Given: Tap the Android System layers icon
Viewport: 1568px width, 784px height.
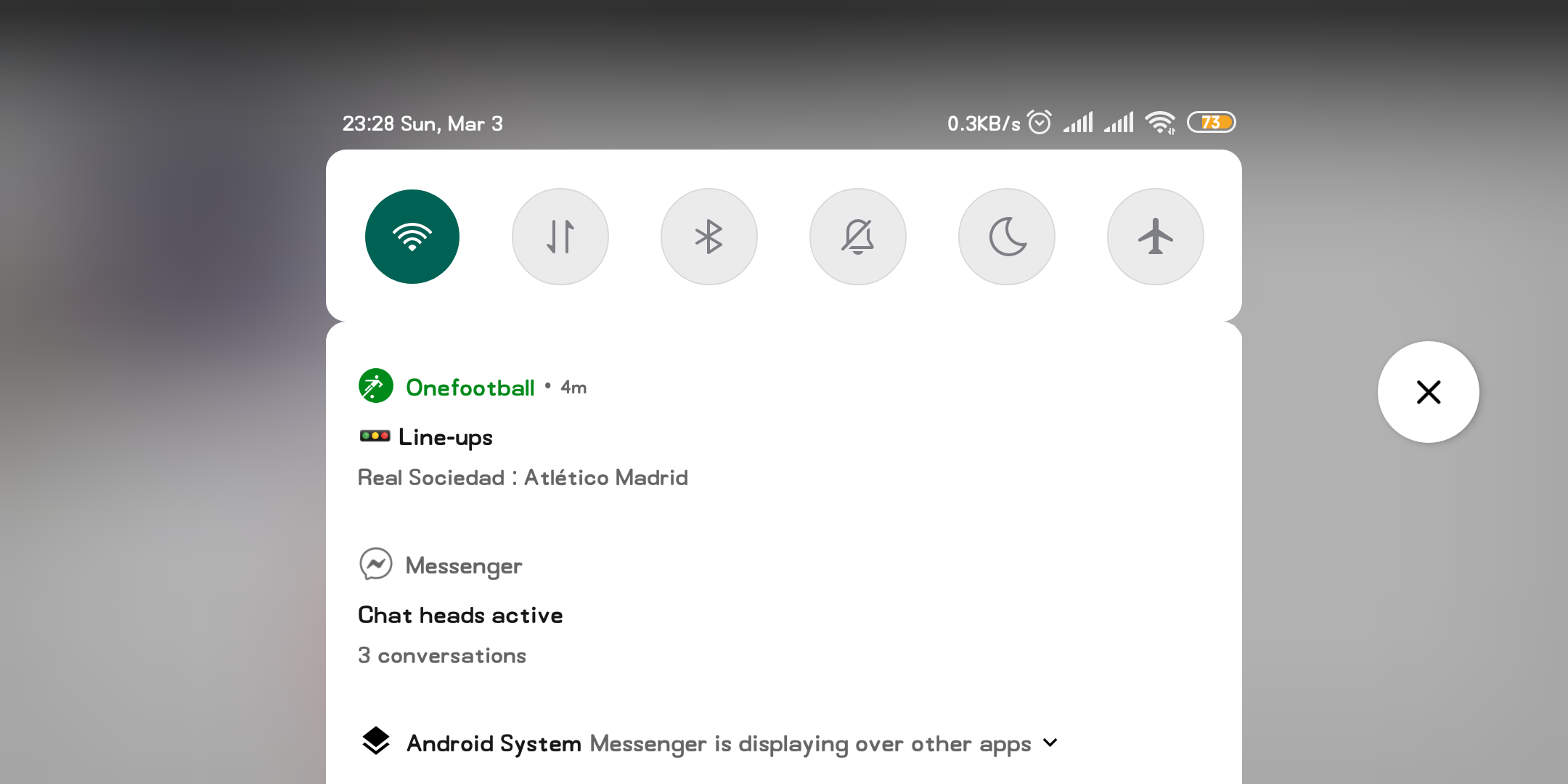Looking at the screenshot, I should point(376,741).
